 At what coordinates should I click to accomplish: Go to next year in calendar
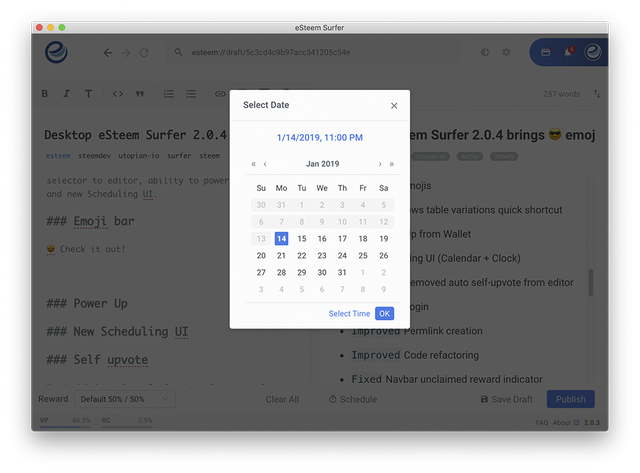(391, 164)
